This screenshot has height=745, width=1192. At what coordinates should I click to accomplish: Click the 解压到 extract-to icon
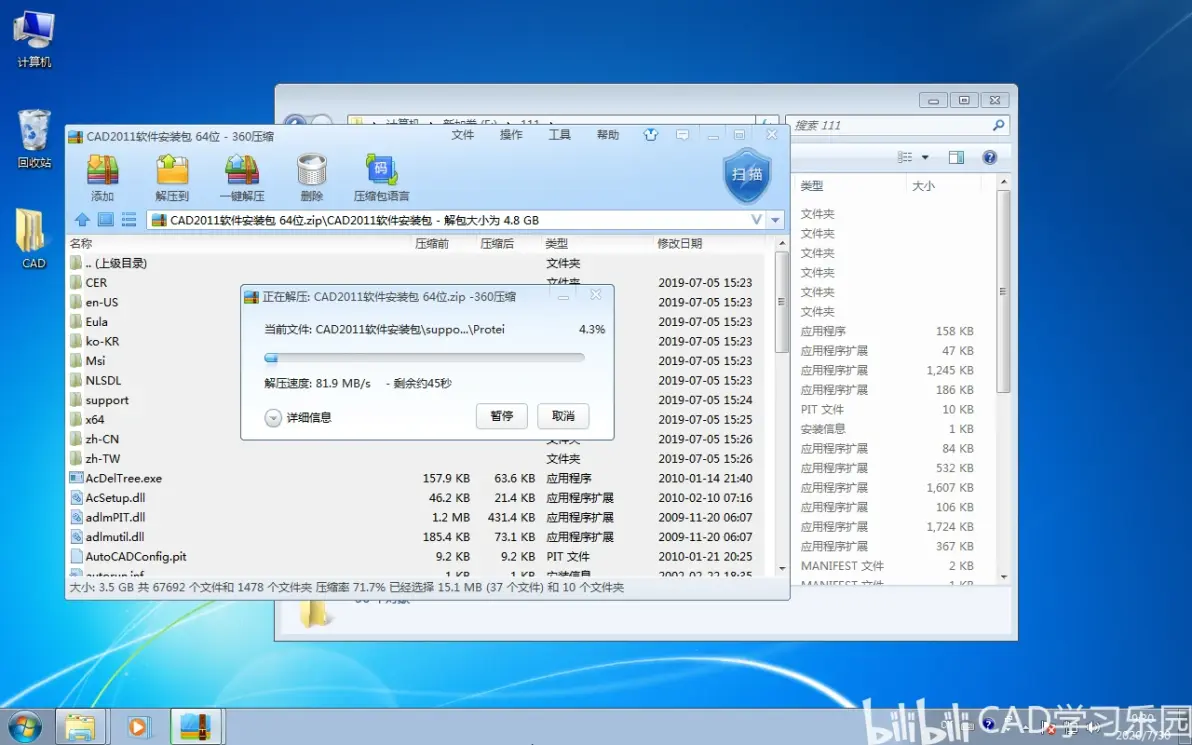pos(172,170)
